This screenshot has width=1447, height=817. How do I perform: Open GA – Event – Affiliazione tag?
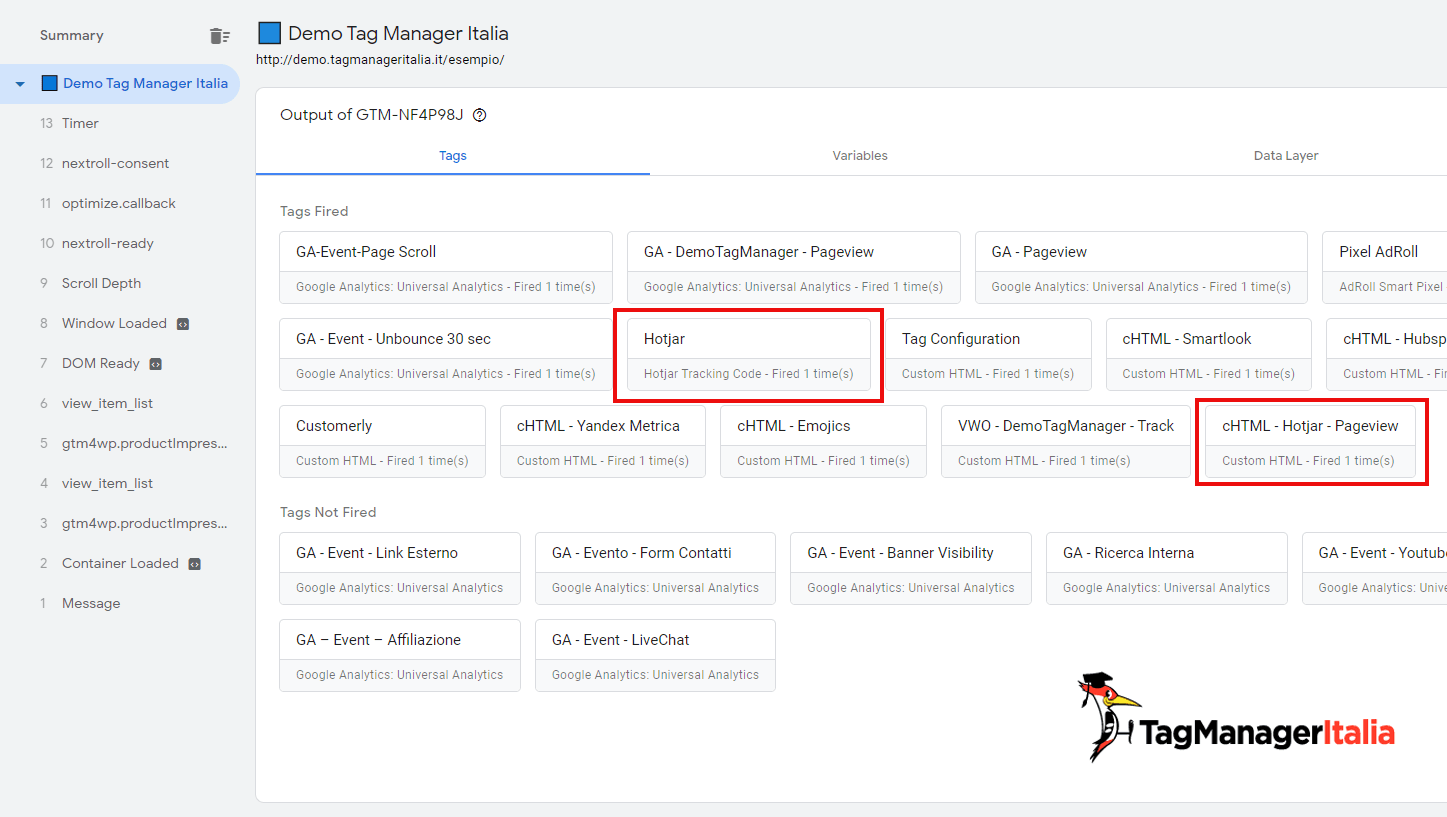coord(400,655)
